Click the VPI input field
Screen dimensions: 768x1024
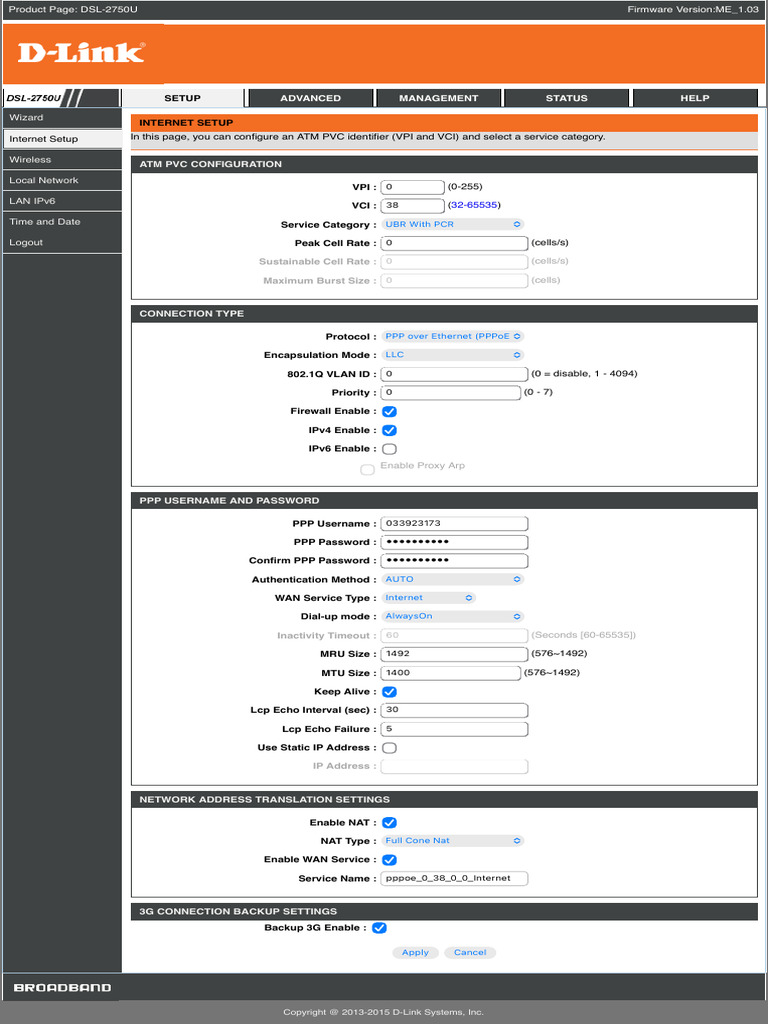click(x=413, y=187)
